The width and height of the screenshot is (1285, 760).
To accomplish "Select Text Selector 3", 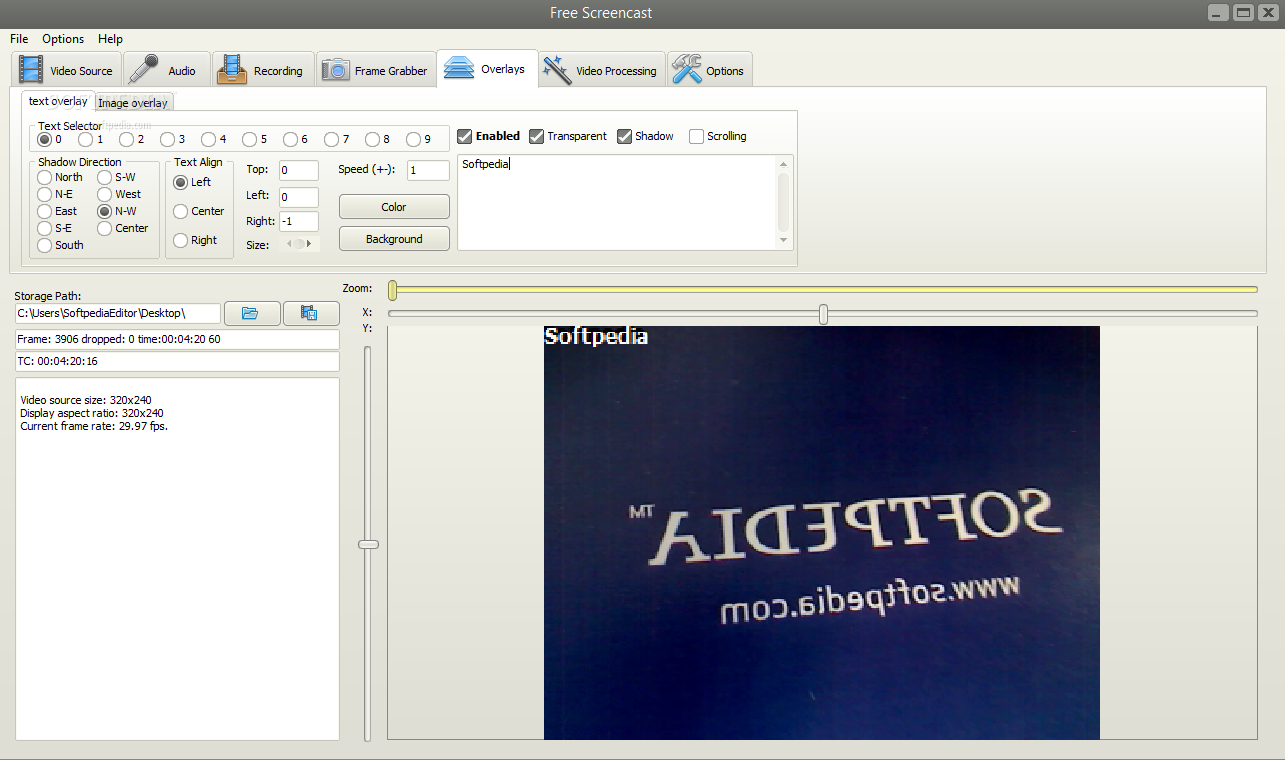I will tap(168, 139).
